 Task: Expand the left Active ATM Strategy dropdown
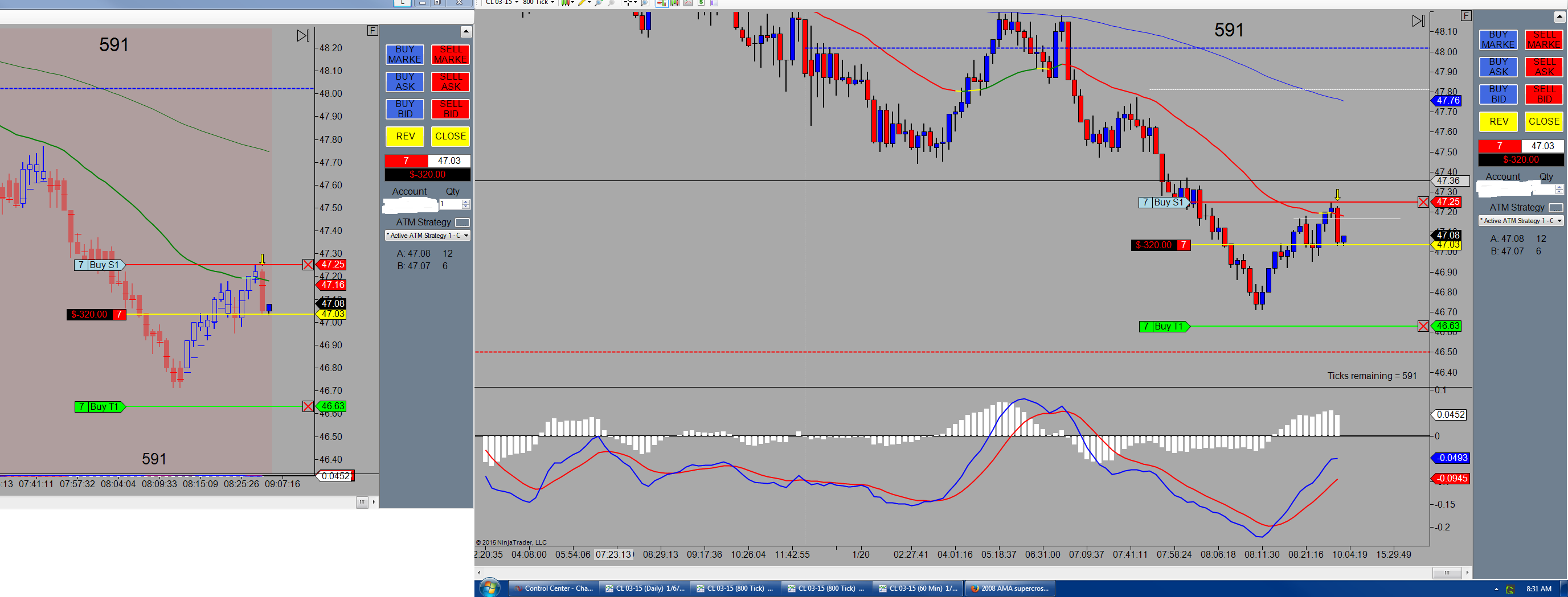(x=427, y=235)
